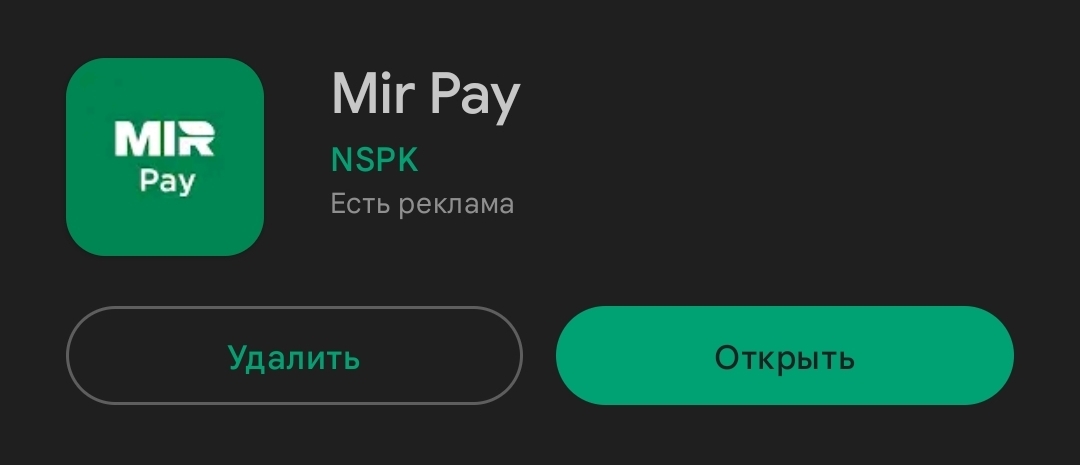Image resolution: width=1080 pixels, height=465 pixels.
Task: Click the green 'Удалить' text label
Action: tap(294, 358)
